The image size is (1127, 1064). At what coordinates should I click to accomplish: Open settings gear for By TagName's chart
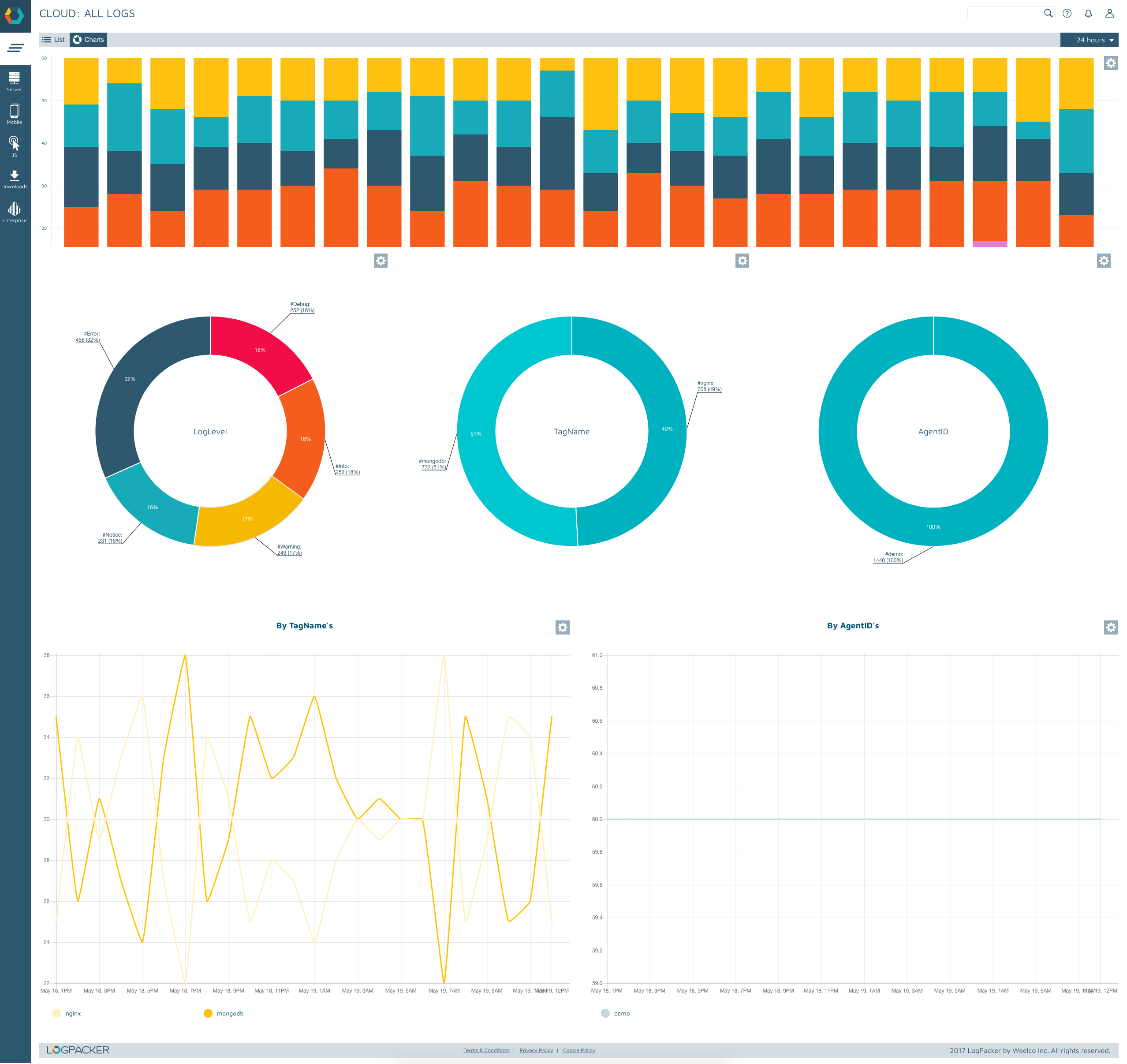tap(562, 627)
